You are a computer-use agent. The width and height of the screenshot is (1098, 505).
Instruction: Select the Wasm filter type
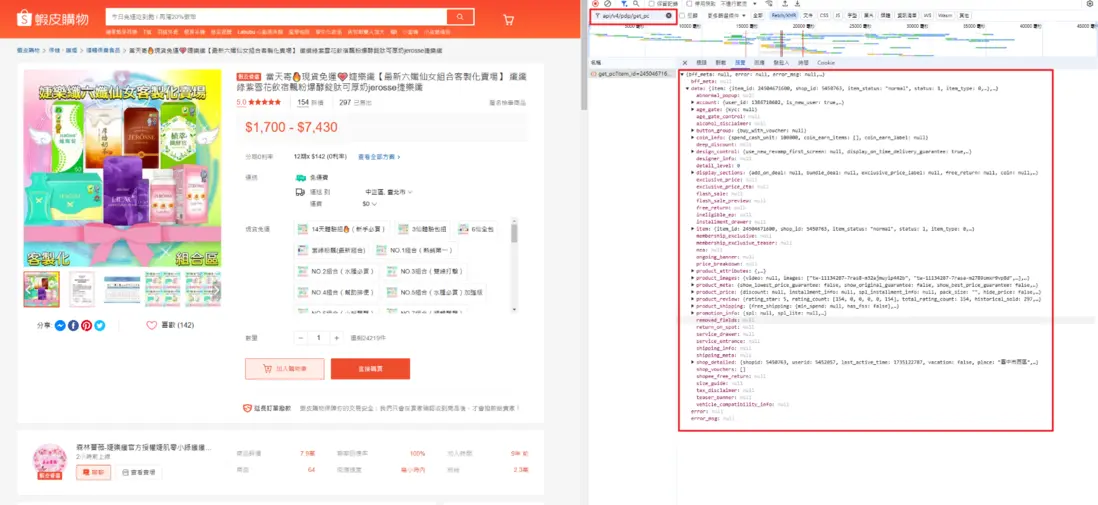[945, 15]
